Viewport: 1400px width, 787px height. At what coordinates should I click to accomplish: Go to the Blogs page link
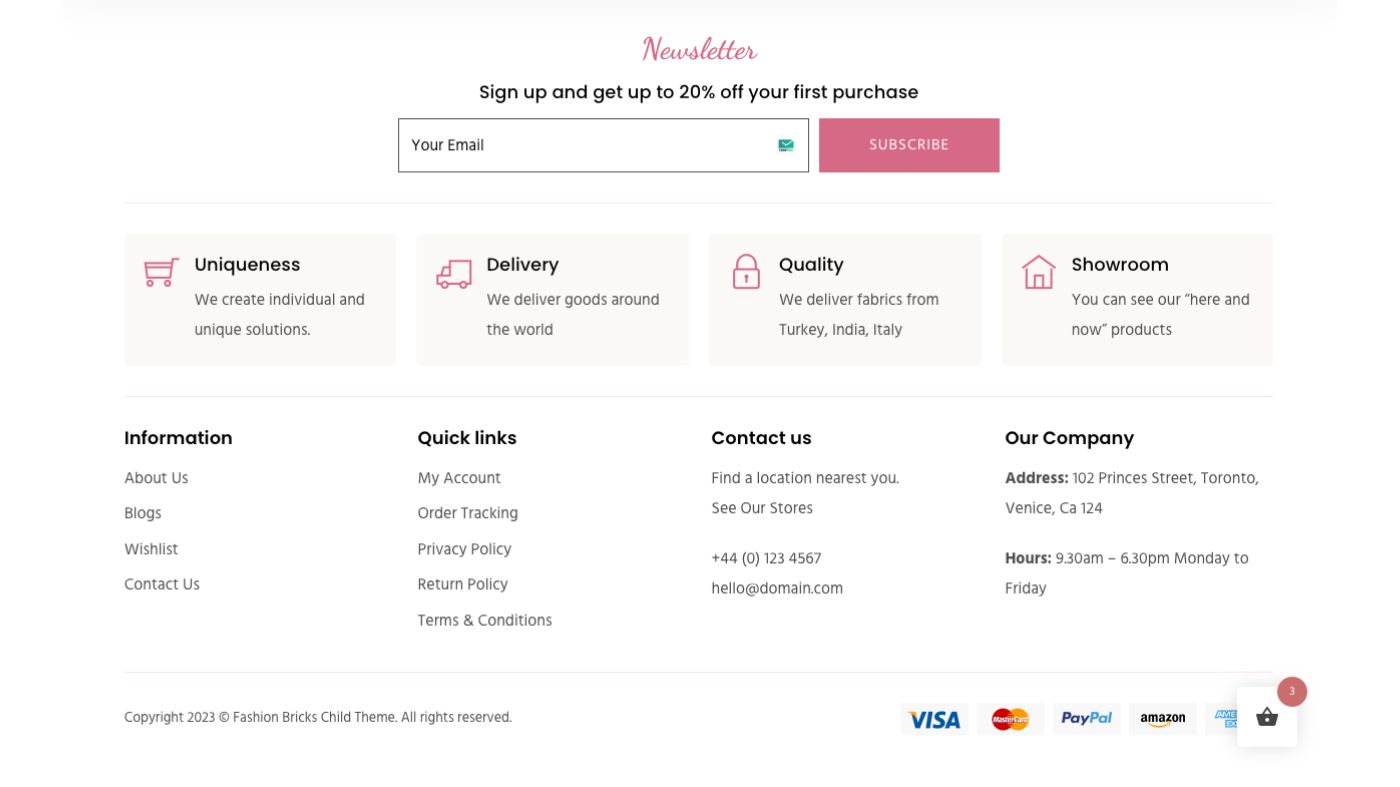(x=143, y=513)
